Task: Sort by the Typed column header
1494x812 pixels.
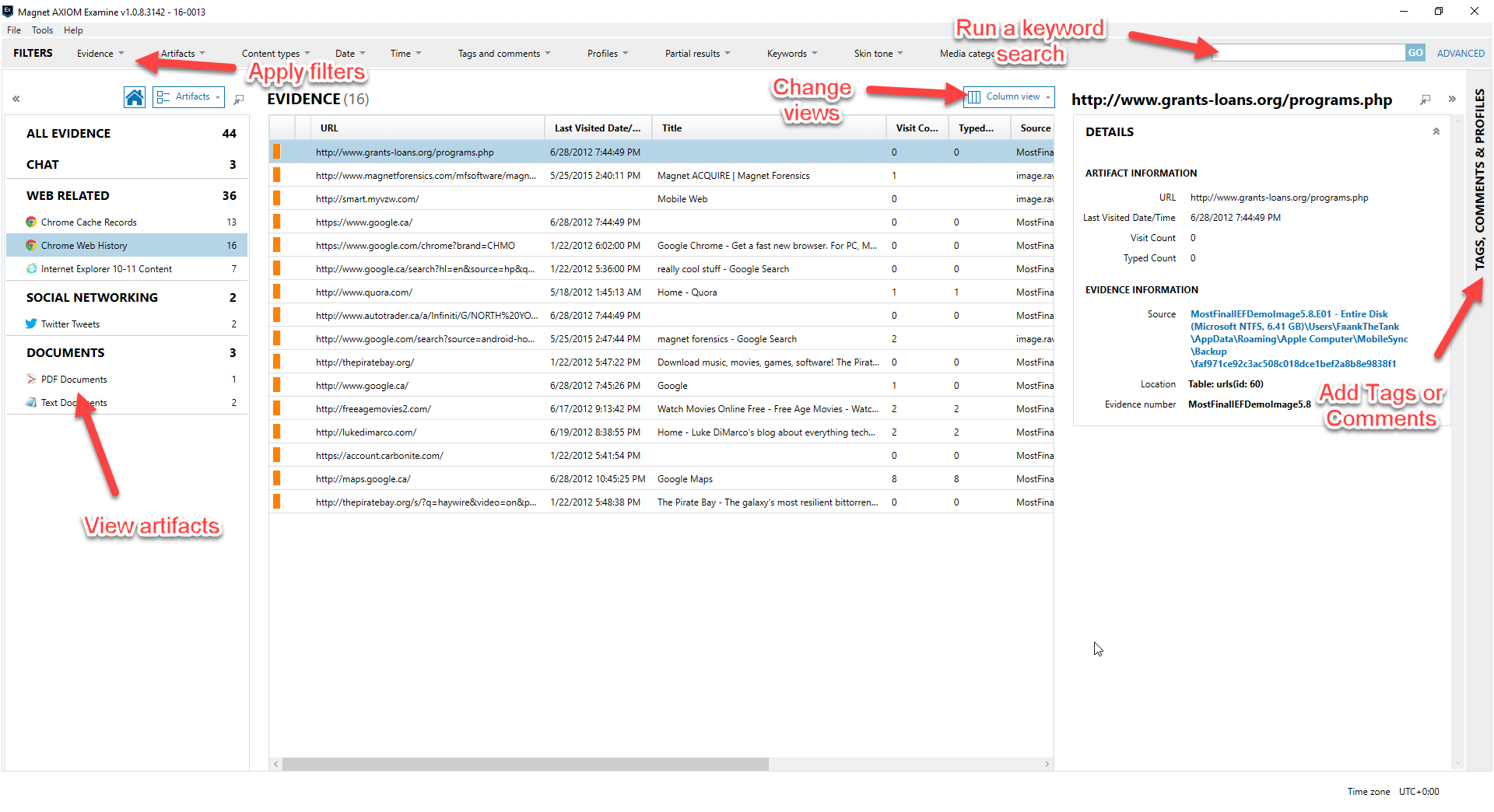Action: pos(980,128)
